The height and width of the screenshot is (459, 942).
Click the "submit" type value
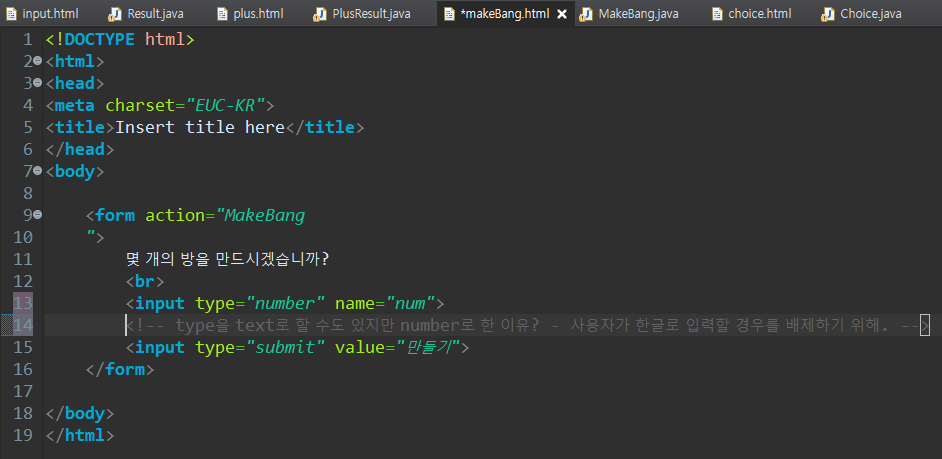click(285, 347)
